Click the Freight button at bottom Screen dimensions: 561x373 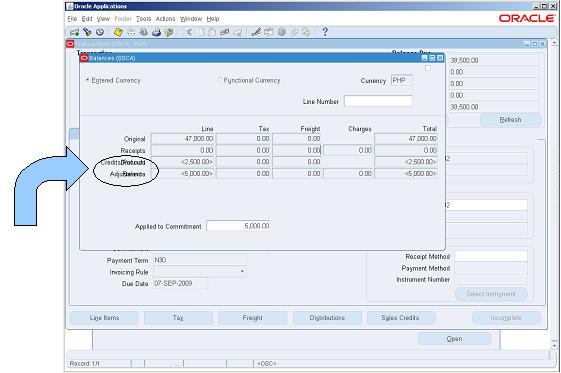[x=253, y=318]
